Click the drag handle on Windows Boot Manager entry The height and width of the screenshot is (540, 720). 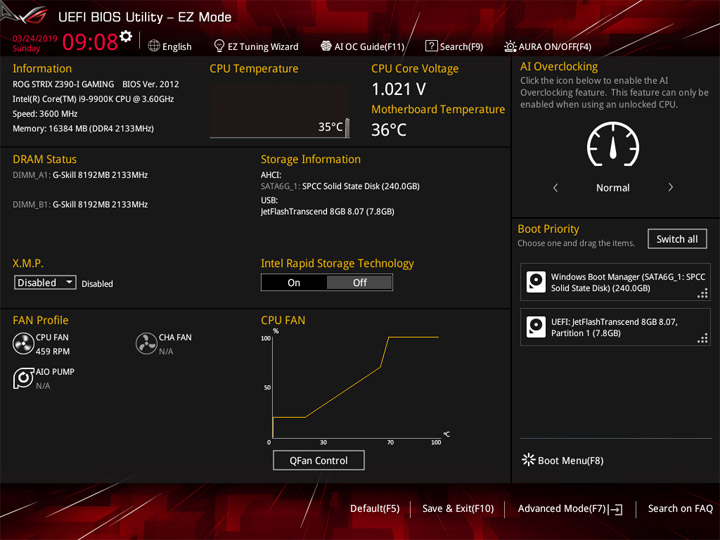pyautogui.click(x=703, y=293)
